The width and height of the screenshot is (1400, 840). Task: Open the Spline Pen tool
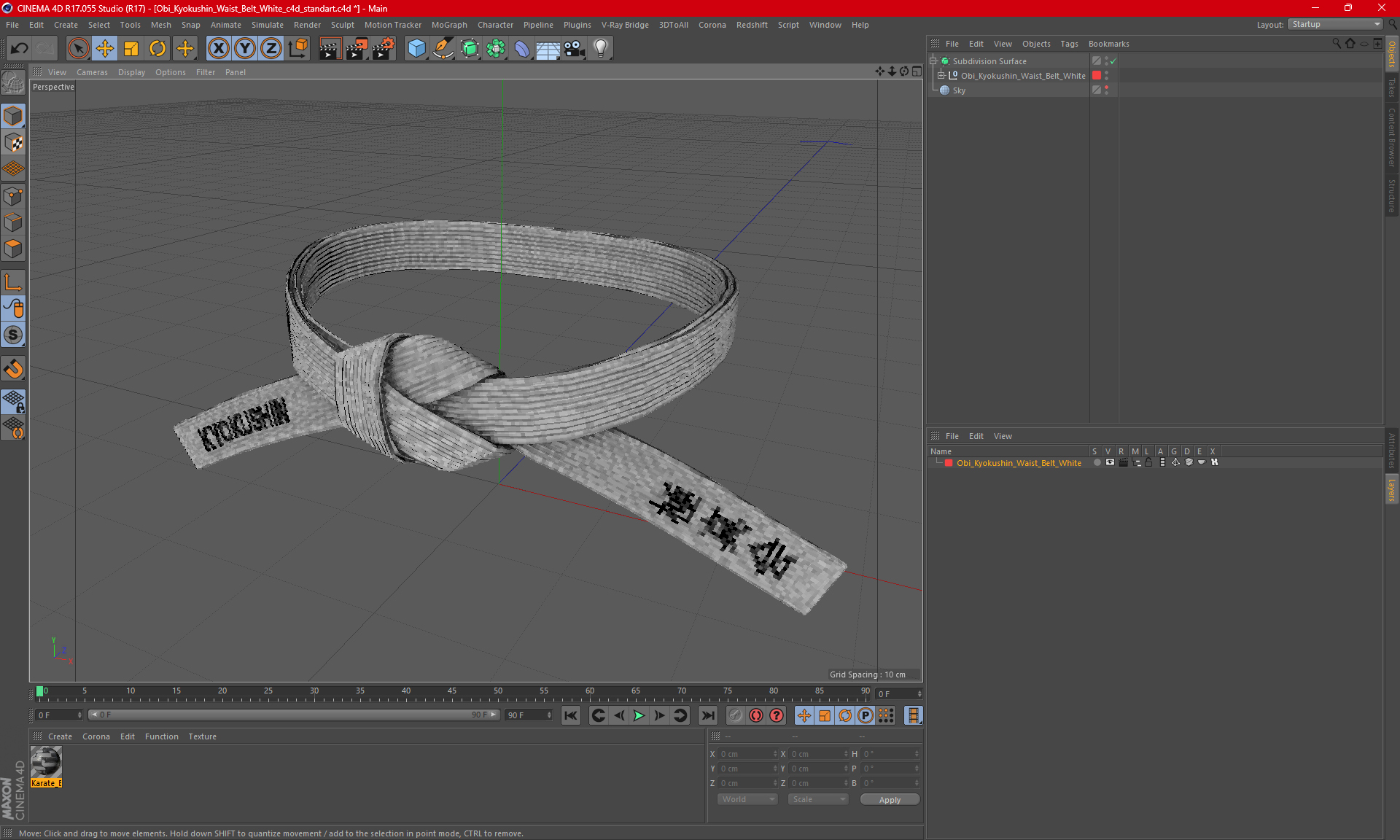pos(443,49)
